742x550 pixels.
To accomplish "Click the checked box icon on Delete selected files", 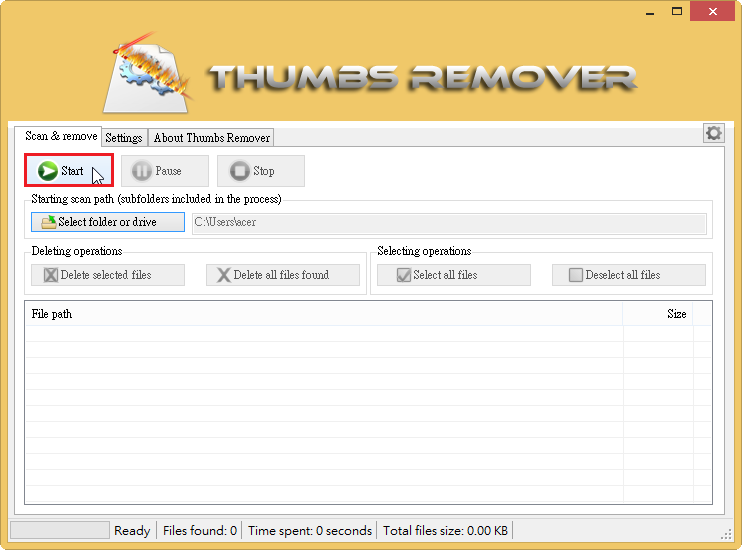I will pos(51,275).
